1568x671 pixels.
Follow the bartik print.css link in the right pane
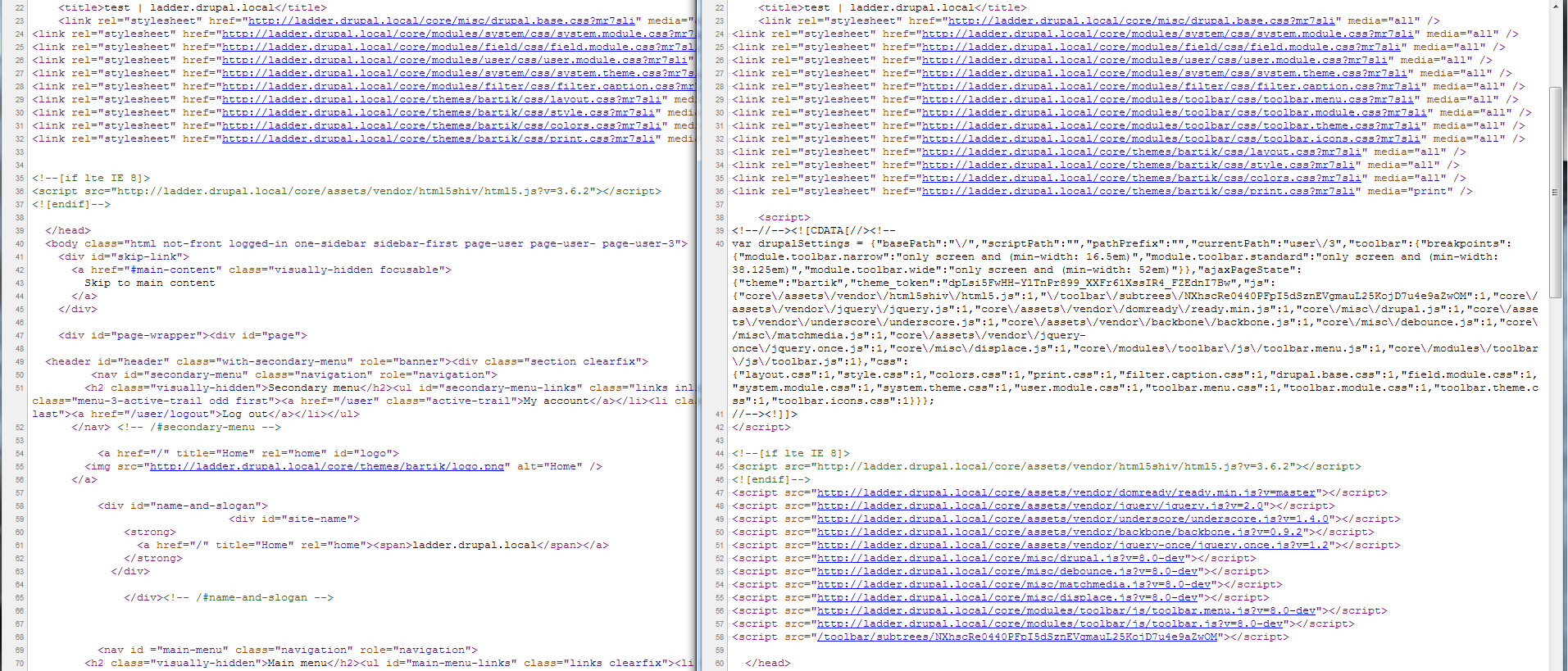pyautogui.click(x=1139, y=191)
